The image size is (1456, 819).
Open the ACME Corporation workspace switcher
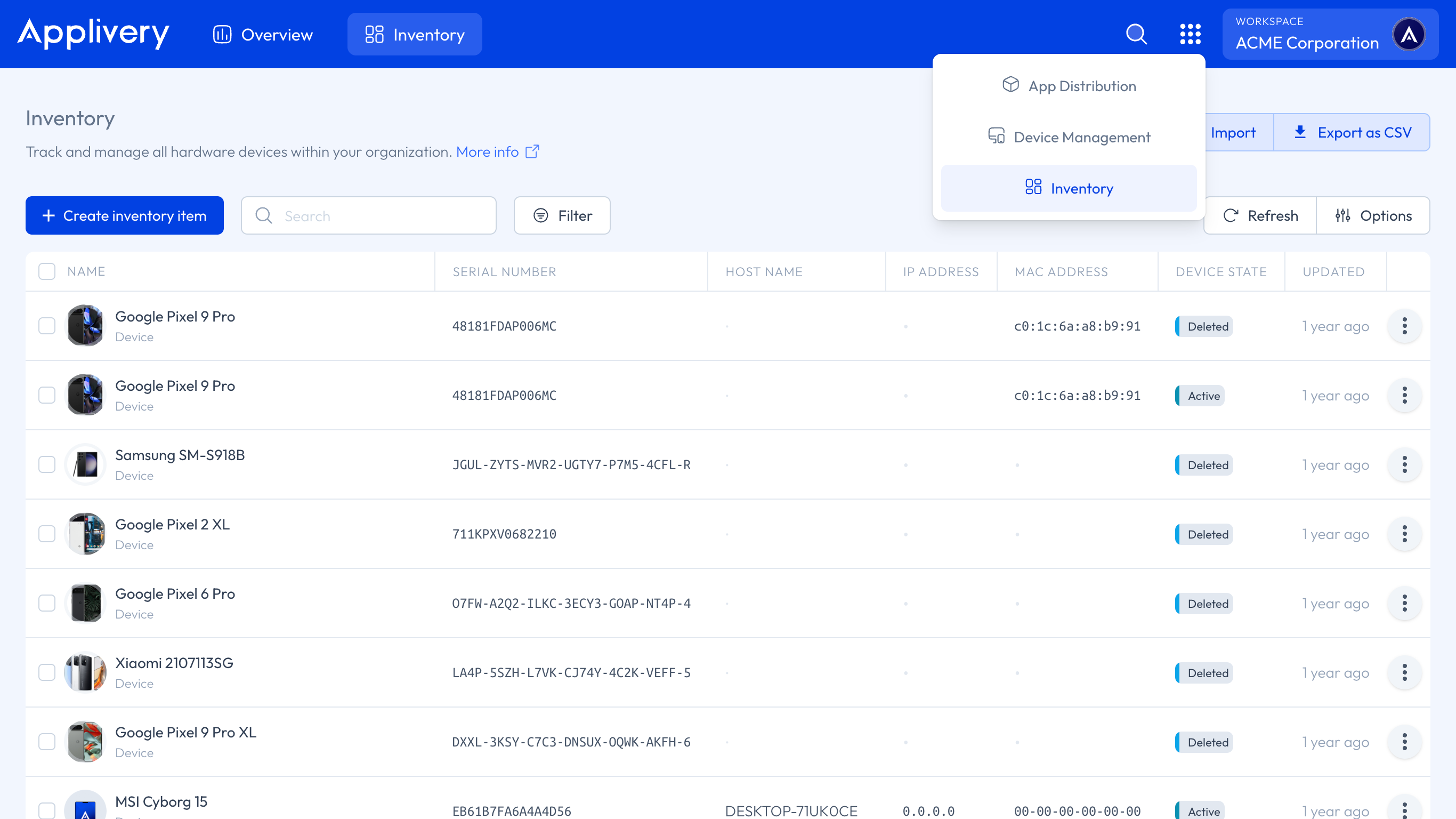(1307, 34)
